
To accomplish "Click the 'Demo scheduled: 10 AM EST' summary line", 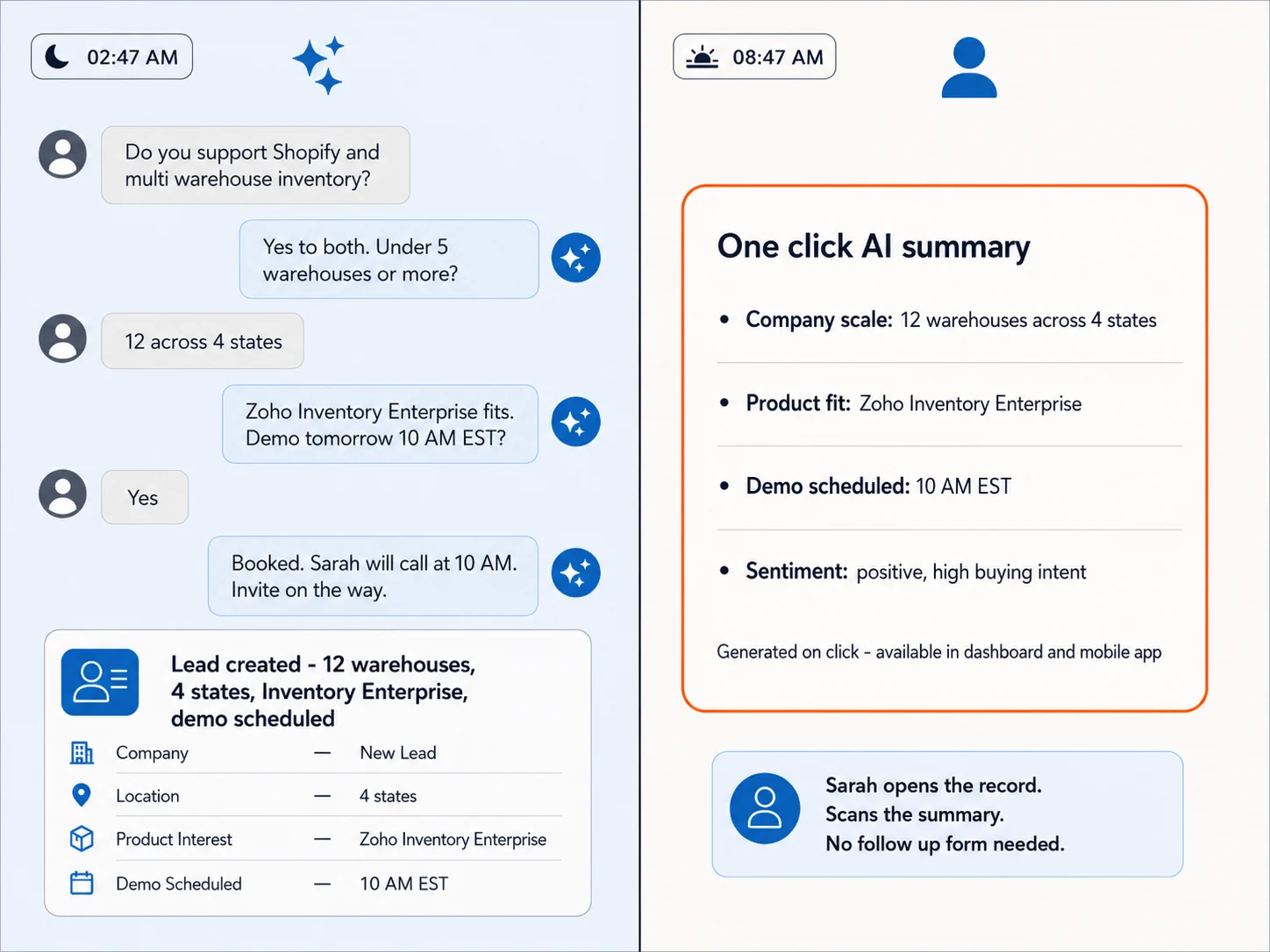I will coord(878,487).
